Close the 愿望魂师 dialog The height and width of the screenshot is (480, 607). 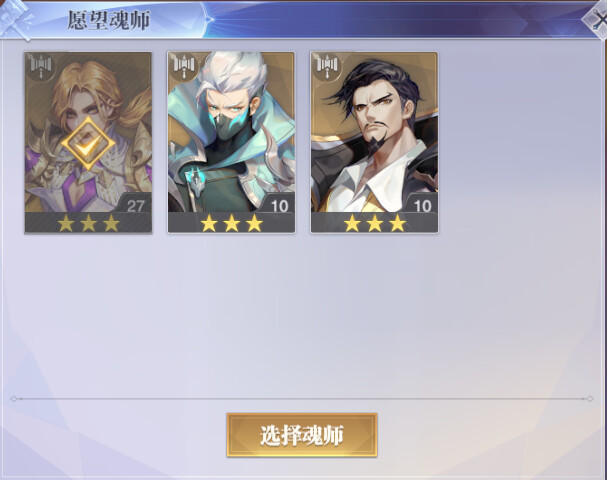click(598, 20)
